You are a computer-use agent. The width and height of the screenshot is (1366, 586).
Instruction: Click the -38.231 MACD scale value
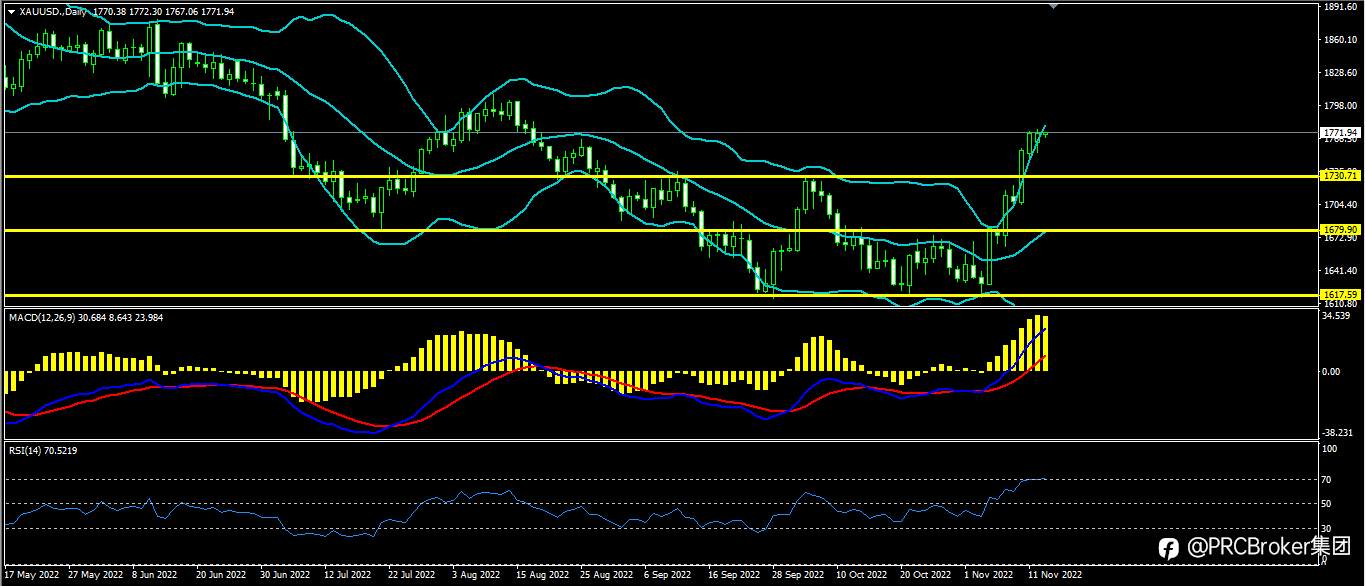[x=1338, y=433]
